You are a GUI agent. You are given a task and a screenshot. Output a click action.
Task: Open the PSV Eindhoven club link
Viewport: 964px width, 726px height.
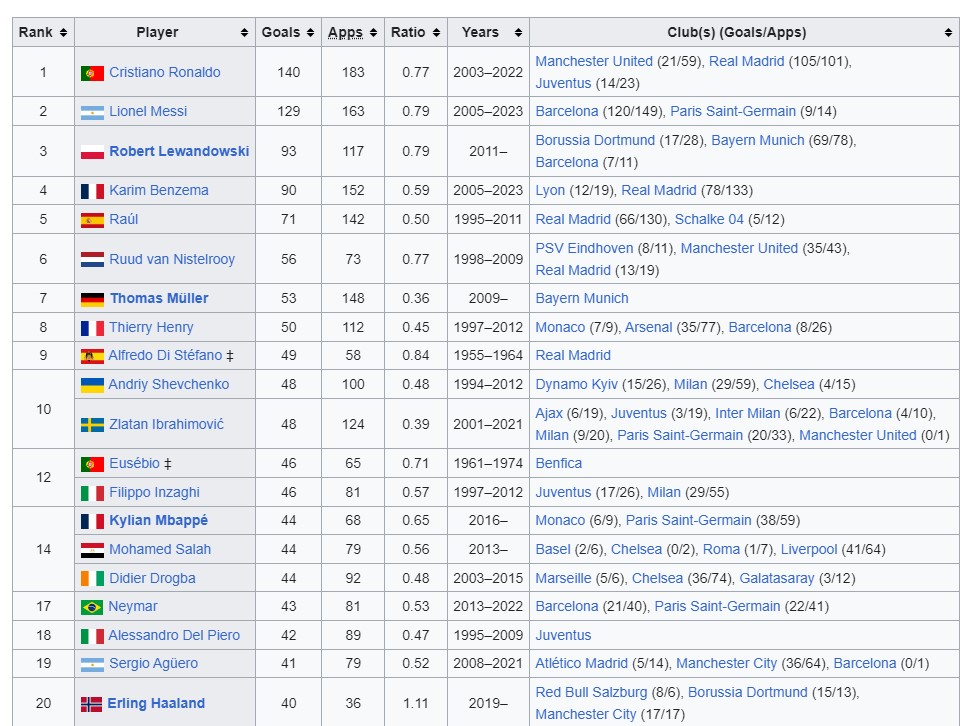pos(584,249)
